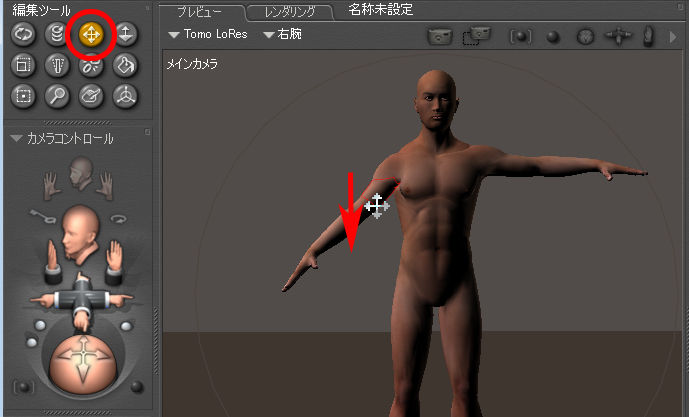Switch to the Right Hand camera
Image resolution: width=689 pixels, height=417 pixels.
[105, 185]
